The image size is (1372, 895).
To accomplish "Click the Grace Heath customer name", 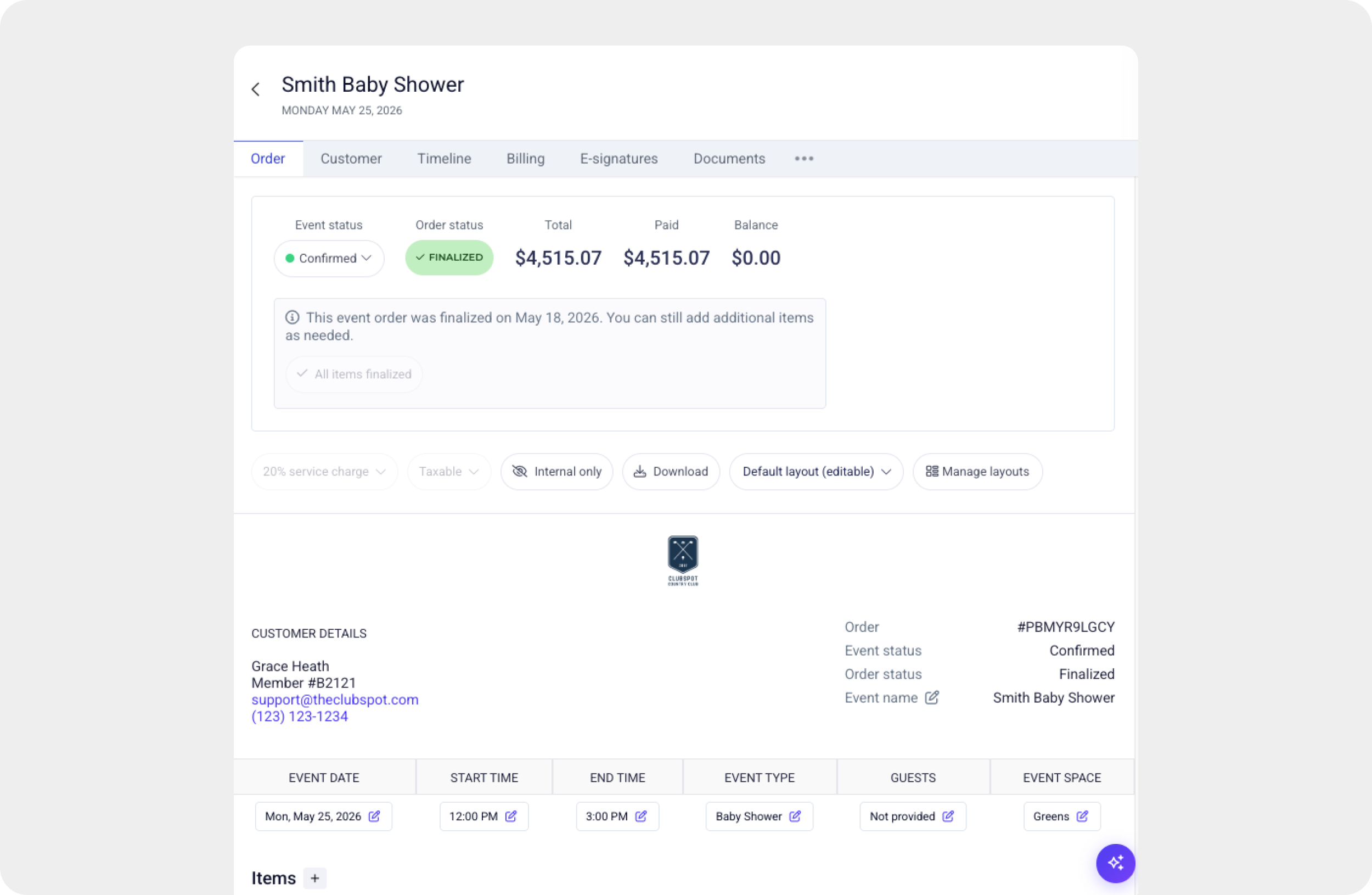I will (290, 665).
